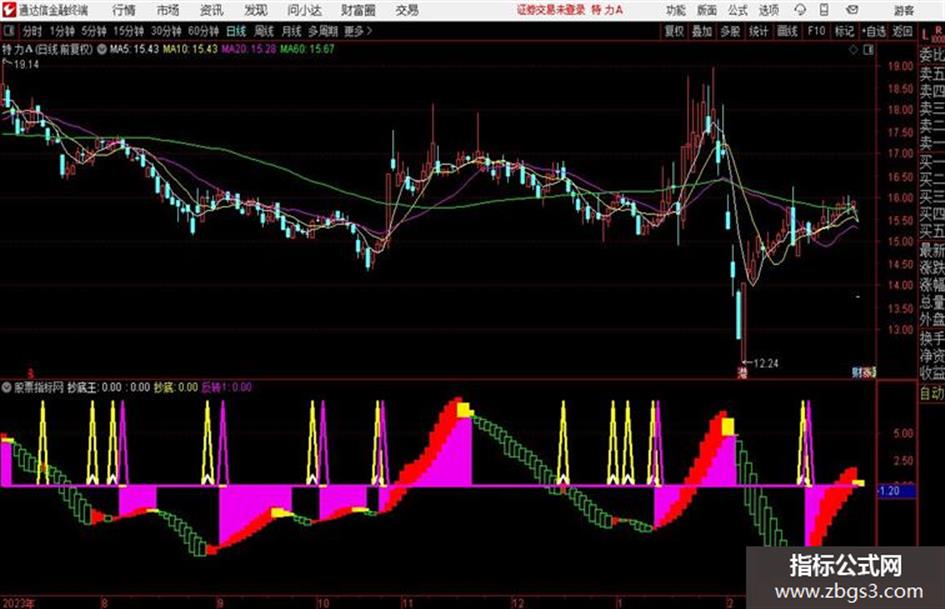Expand the 股票指标网 indicator settings arrow
The height and width of the screenshot is (609, 945).
coord(7,387)
